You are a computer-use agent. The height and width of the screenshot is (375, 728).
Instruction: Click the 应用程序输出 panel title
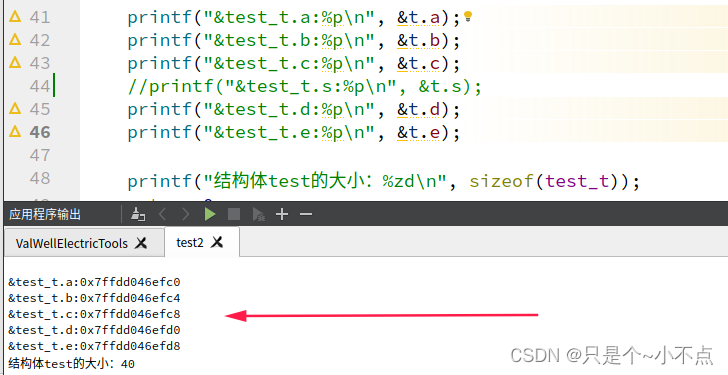pos(45,214)
